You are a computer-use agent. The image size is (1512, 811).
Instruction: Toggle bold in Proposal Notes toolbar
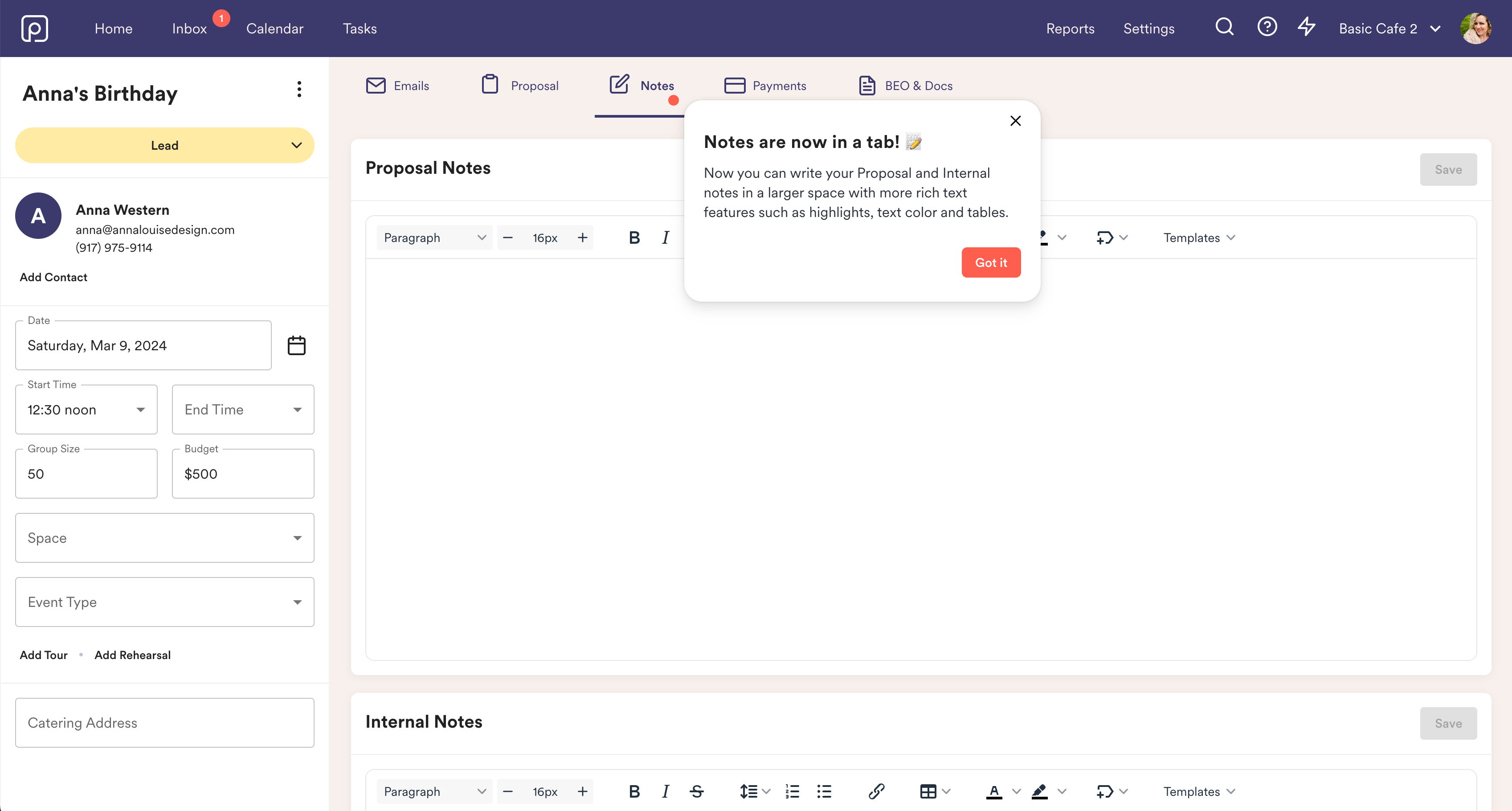pos(634,238)
